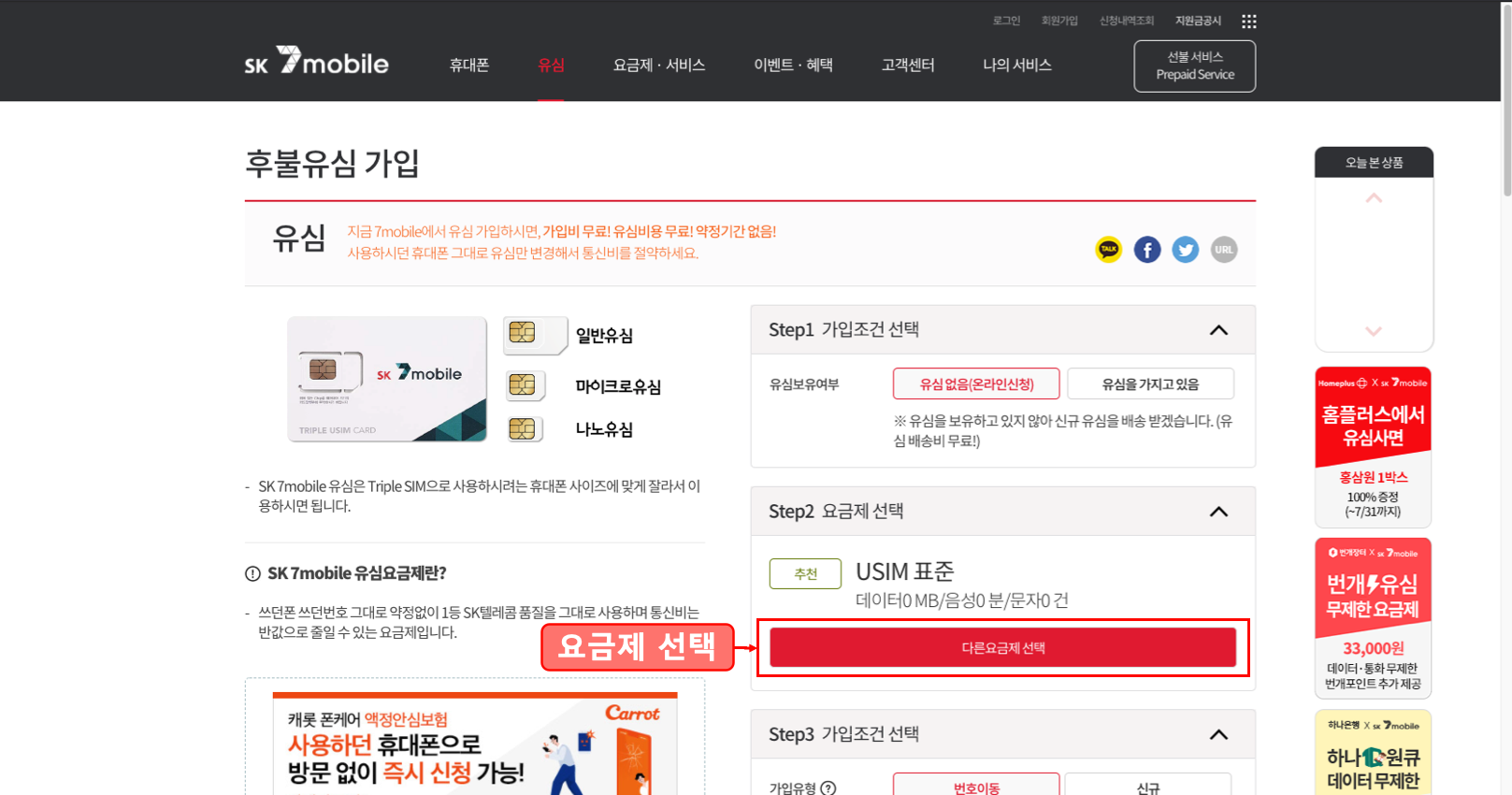Screen dimensions: 1512x795
Task: Click the nano SIM (나노유심) icon
Action: tap(525, 429)
